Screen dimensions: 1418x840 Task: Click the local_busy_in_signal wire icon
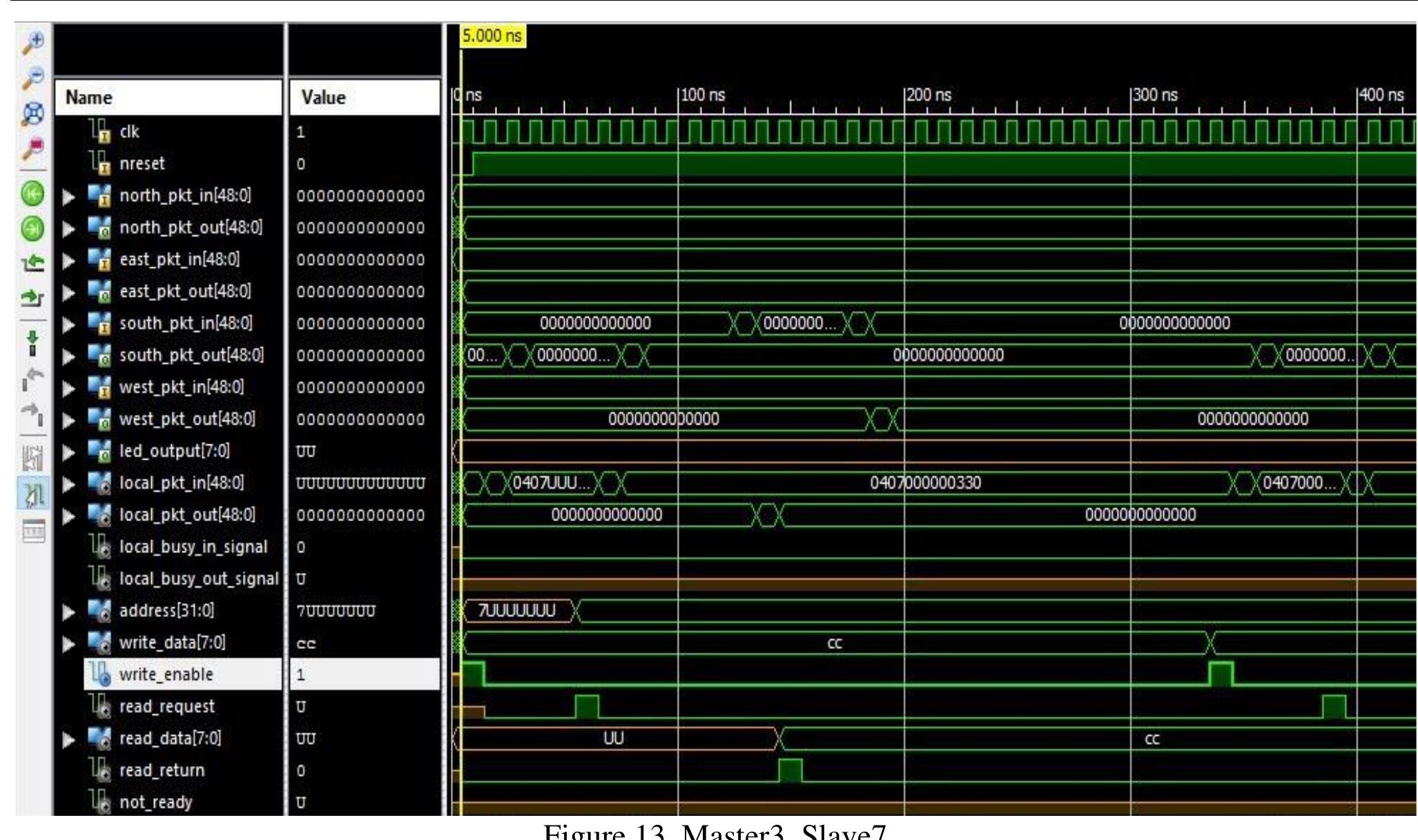(100, 547)
